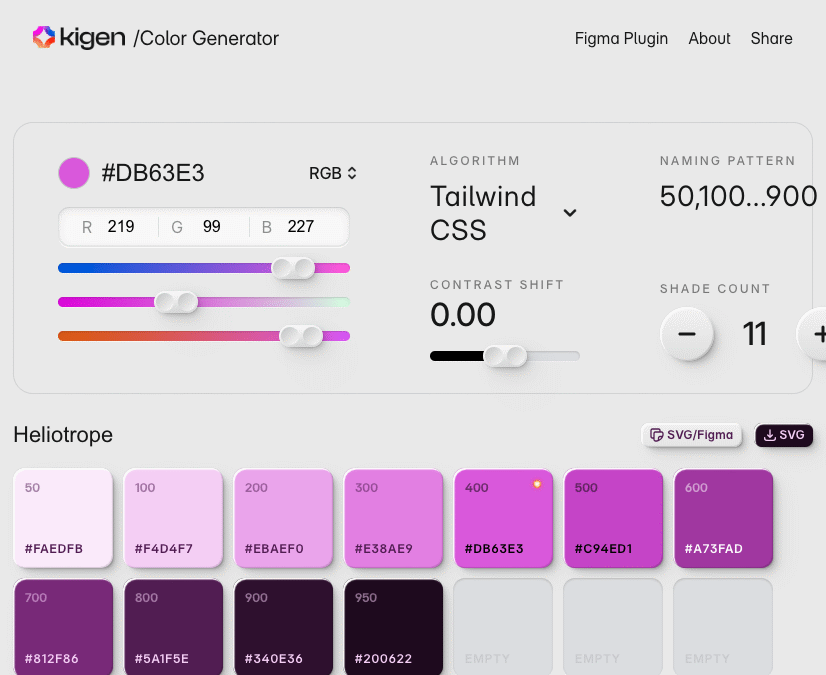Select the 900 shade #340E36 swatch
Screen dimensions: 826x675
[x=283, y=627]
